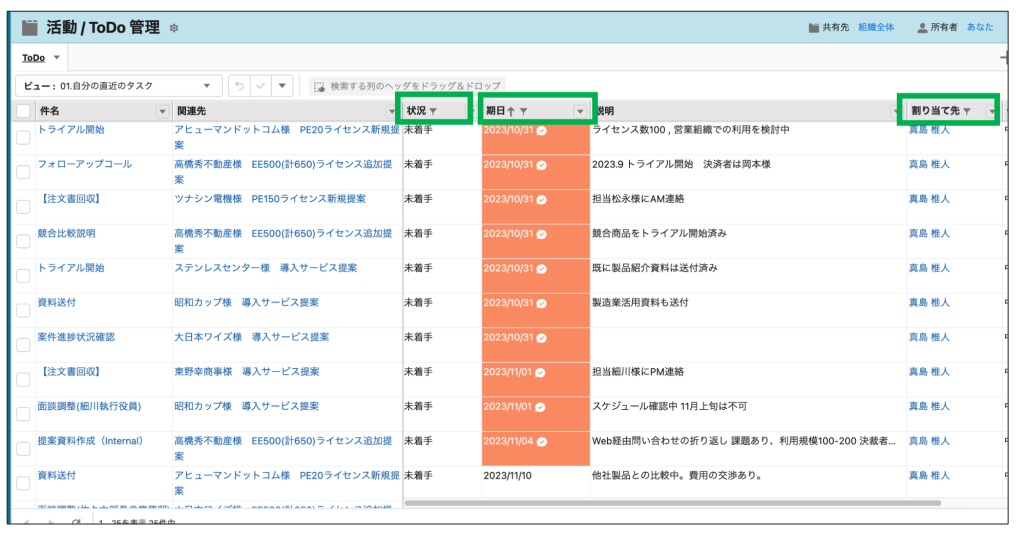This screenshot has width=1024, height=533.
Task: Click the filter funnel icon on 状況 column
Action: (433, 111)
